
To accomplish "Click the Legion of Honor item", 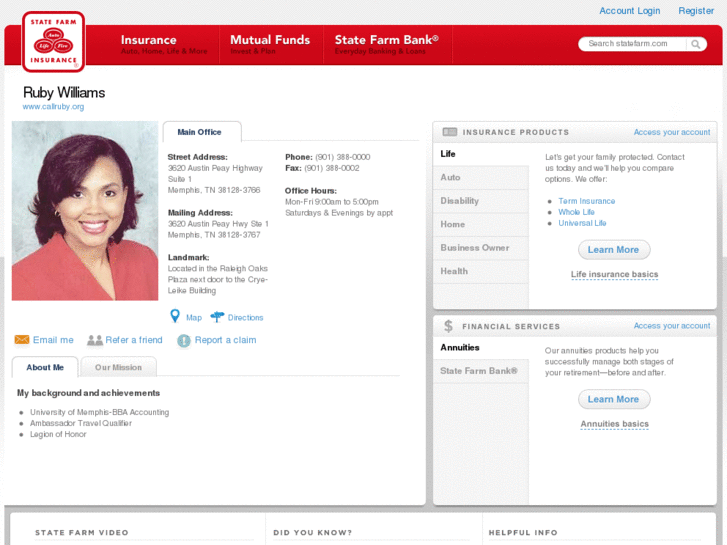I will (58, 435).
